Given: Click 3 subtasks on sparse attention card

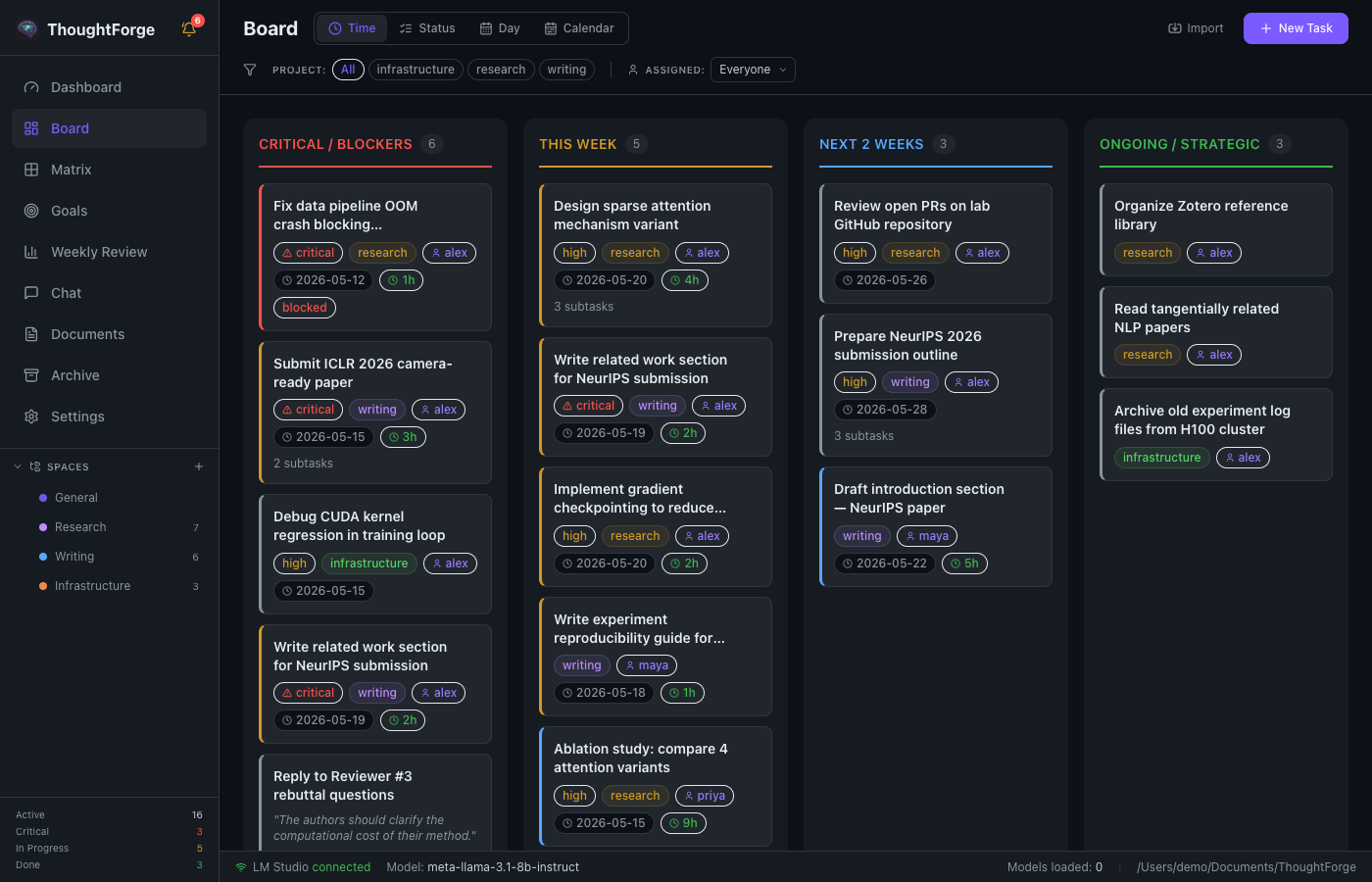Looking at the screenshot, I should pos(584,307).
